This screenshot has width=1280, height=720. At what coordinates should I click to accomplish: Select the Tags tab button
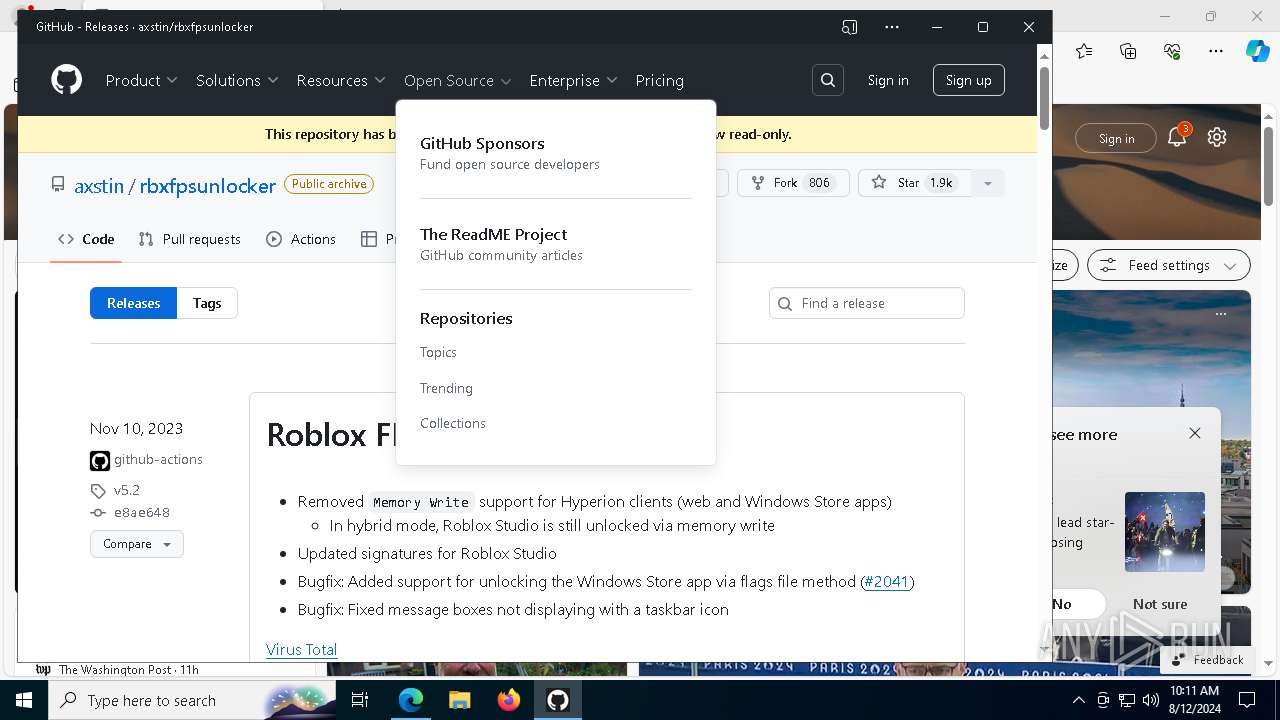coord(207,303)
